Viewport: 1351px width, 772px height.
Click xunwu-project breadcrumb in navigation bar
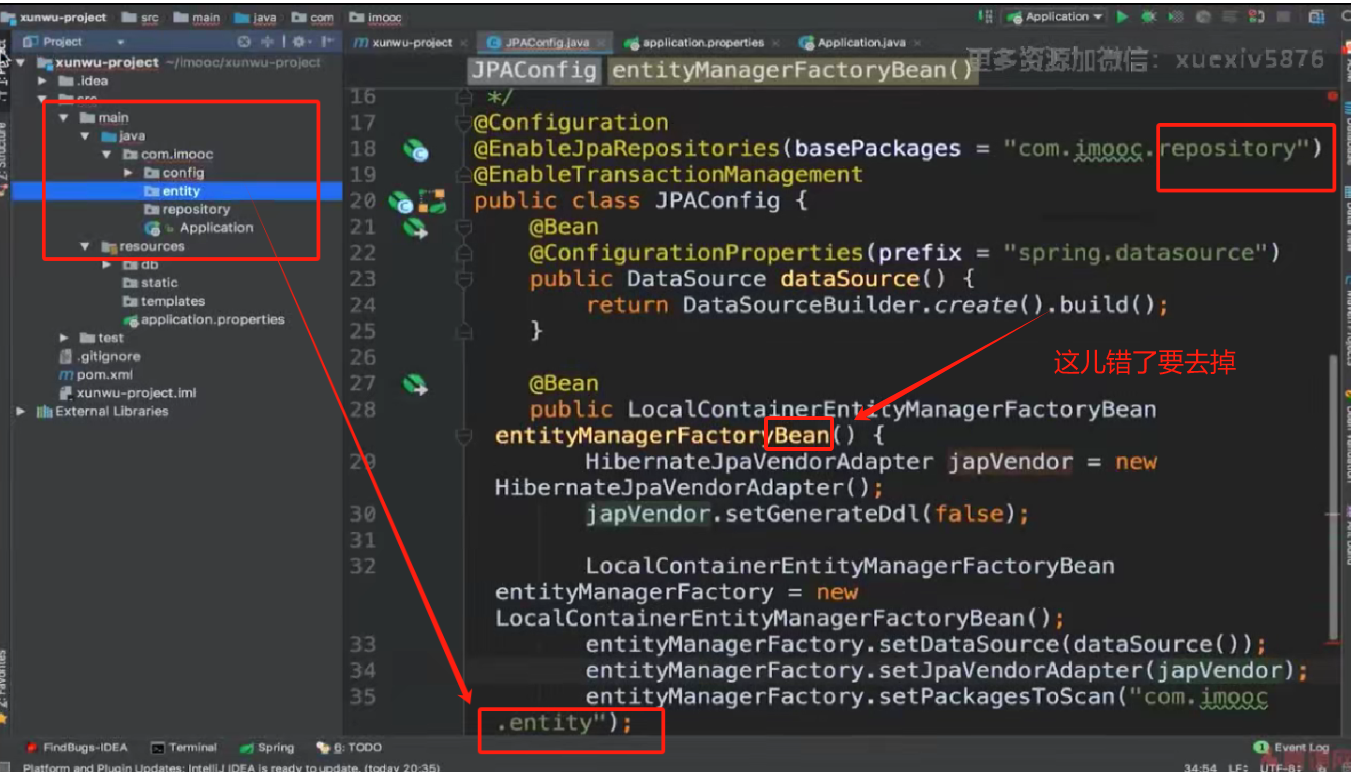[55, 18]
